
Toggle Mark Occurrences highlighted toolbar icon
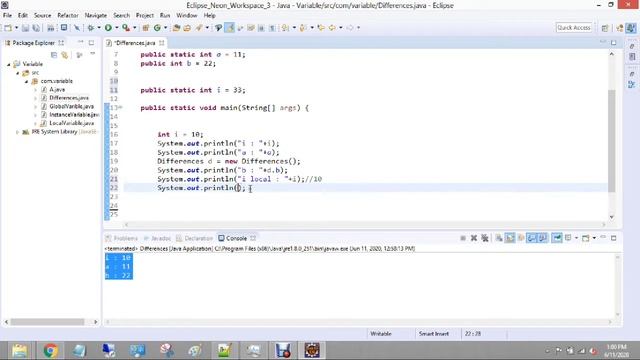tap(230, 28)
